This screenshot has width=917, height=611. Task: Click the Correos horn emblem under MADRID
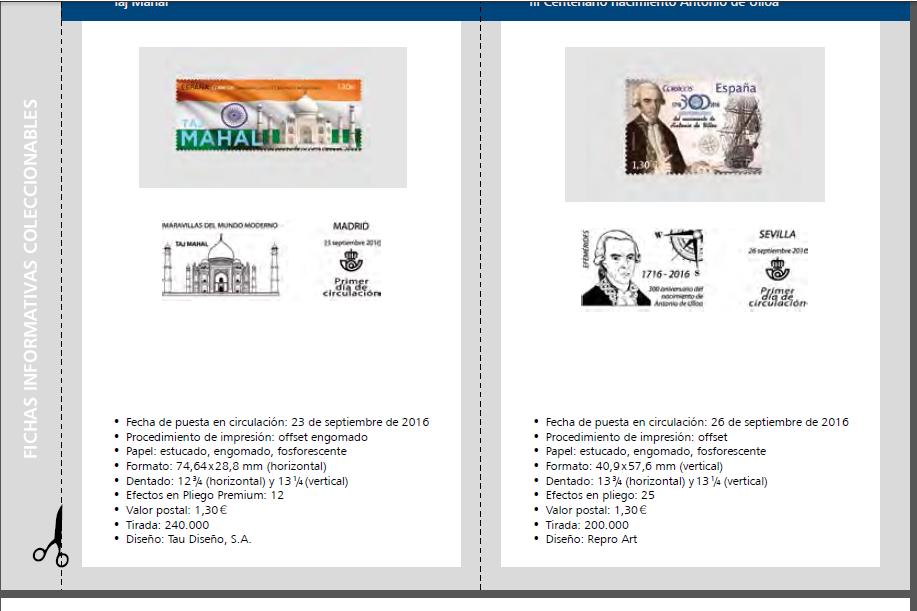351,262
